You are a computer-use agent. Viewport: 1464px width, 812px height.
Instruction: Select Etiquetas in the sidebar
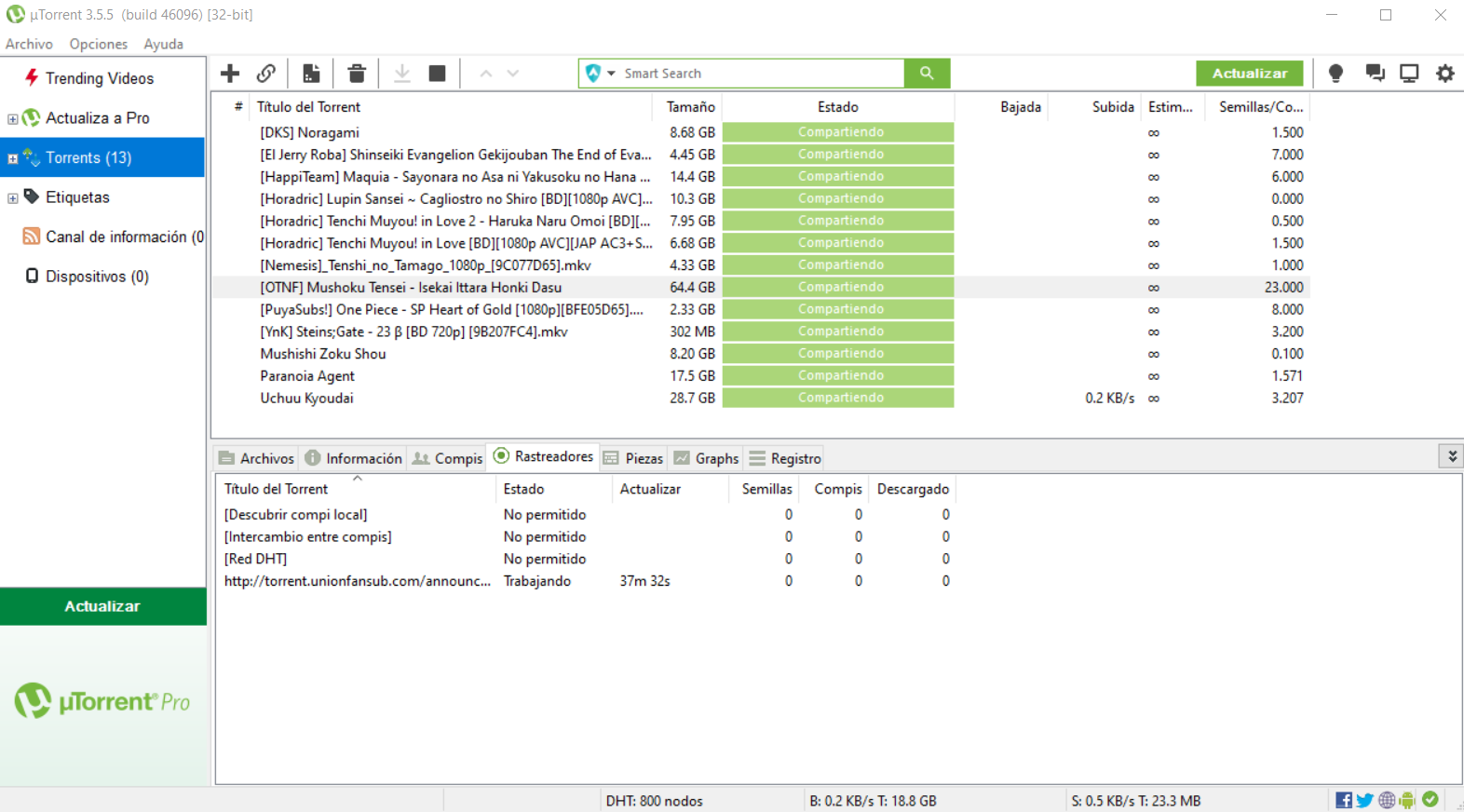[x=77, y=197]
